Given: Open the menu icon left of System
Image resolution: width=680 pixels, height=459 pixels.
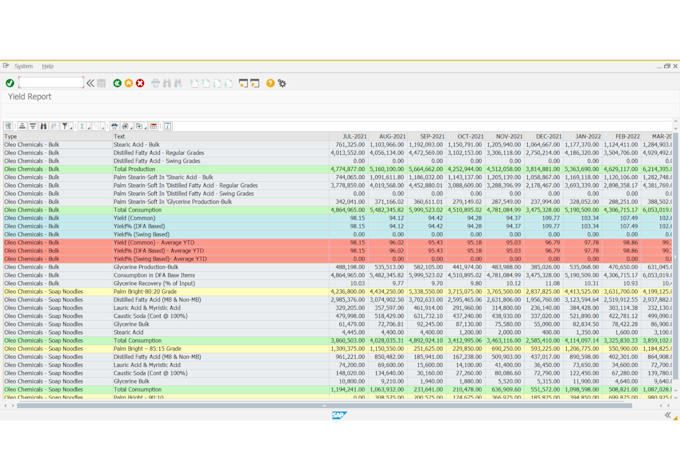Looking at the screenshot, I should pyautogui.click(x=6, y=66).
